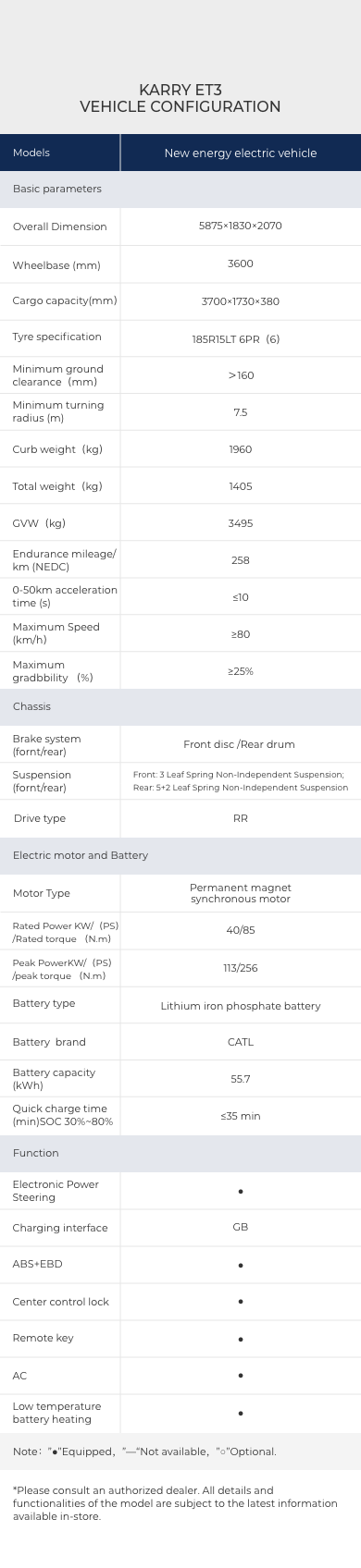Click the Low temperature battery heating dot
Image resolution: width=361 pixels, height=1568 pixels.
(x=241, y=1413)
